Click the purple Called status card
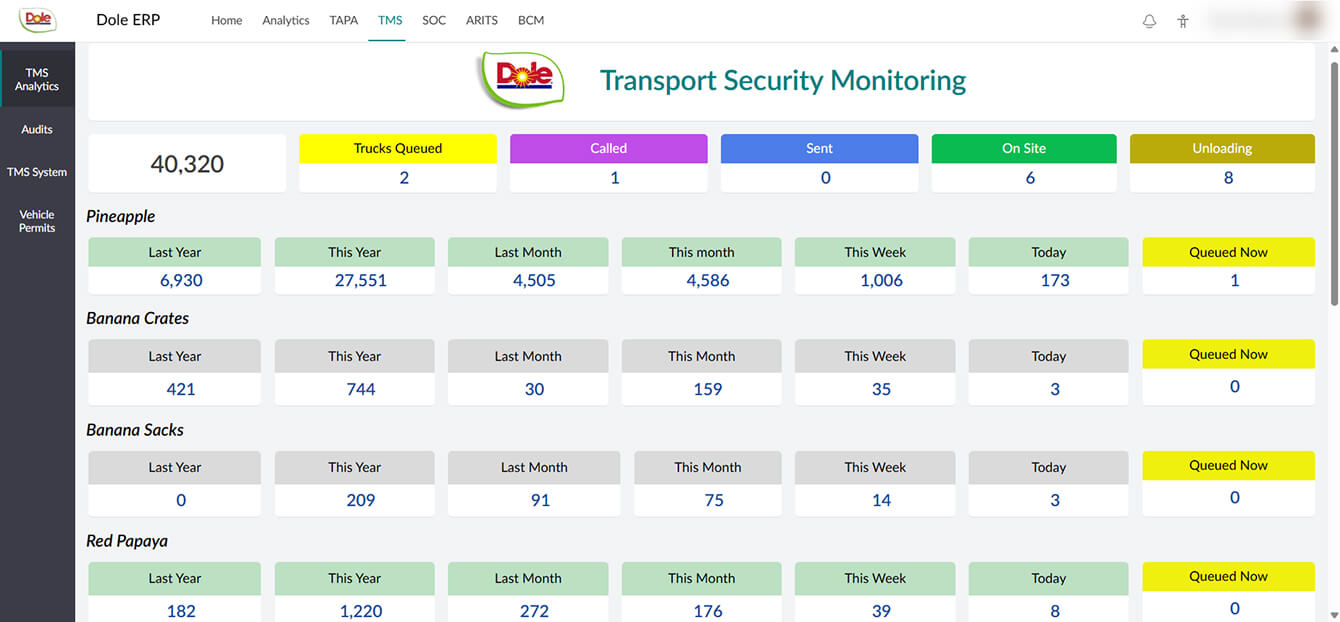 tap(608, 163)
